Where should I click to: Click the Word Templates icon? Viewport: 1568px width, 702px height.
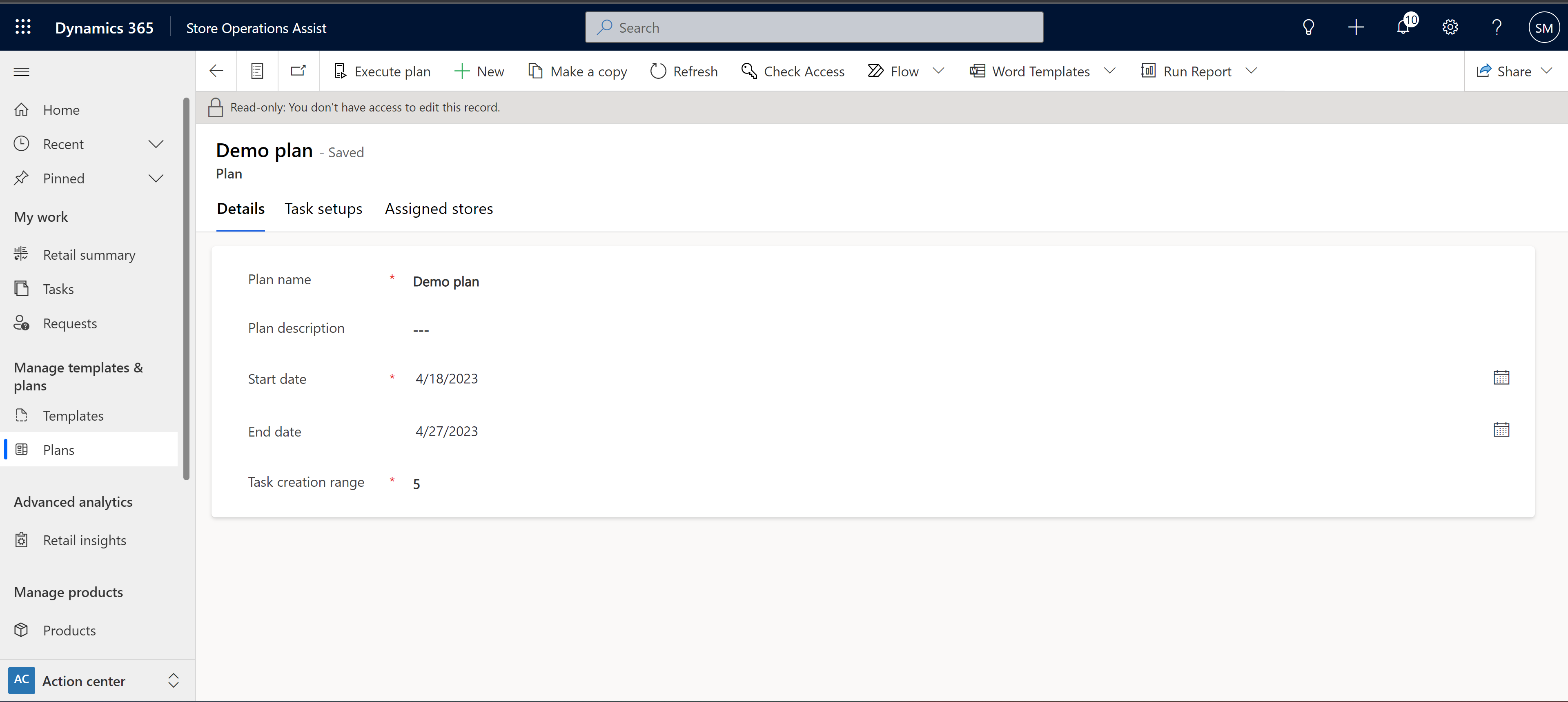[x=976, y=70]
